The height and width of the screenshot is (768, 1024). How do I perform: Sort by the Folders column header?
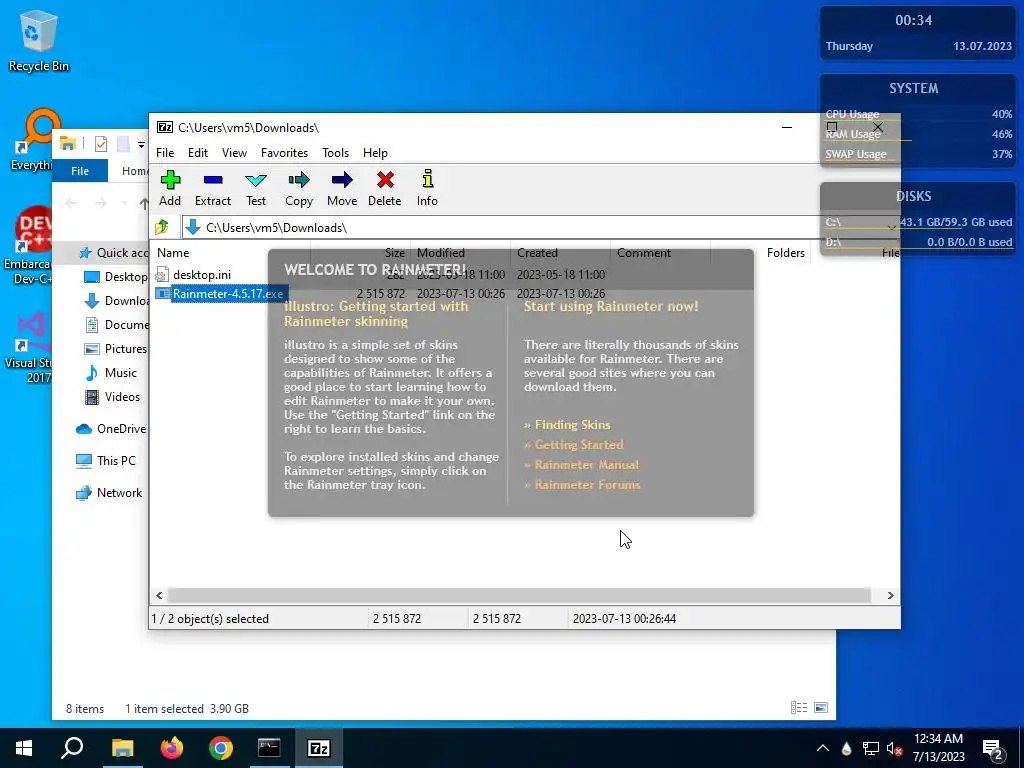[x=786, y=253]
